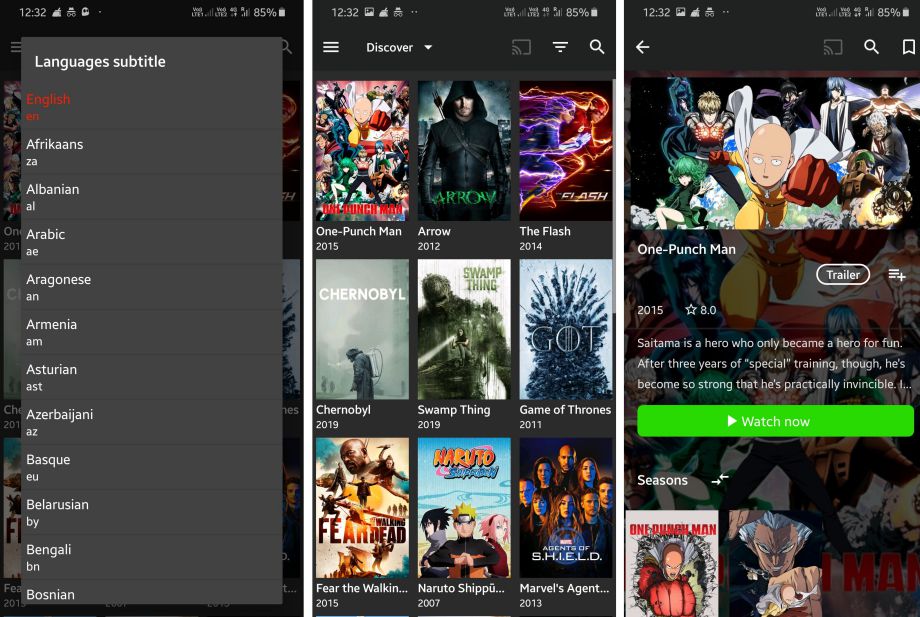Choose Bosnian from subtitle list
This screenshot has height=617, width=920.
click(151, 593)
